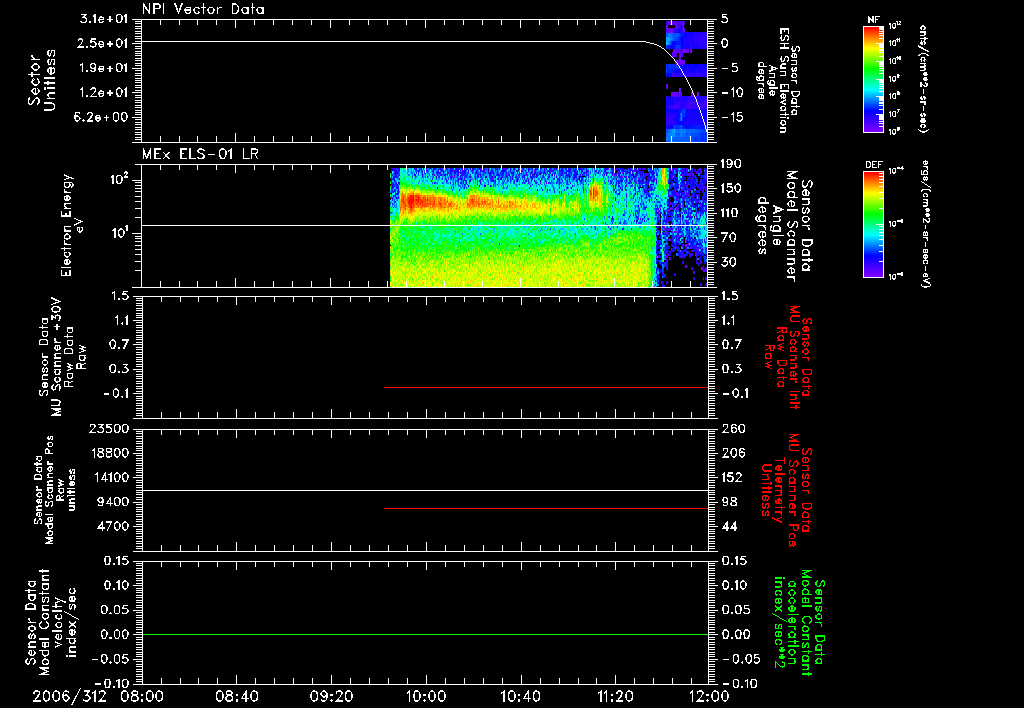The width and height of the screenshot is (1024, 708).
Task: Click the "152" telemetry axis tick label
Action: tap(733, 477)
